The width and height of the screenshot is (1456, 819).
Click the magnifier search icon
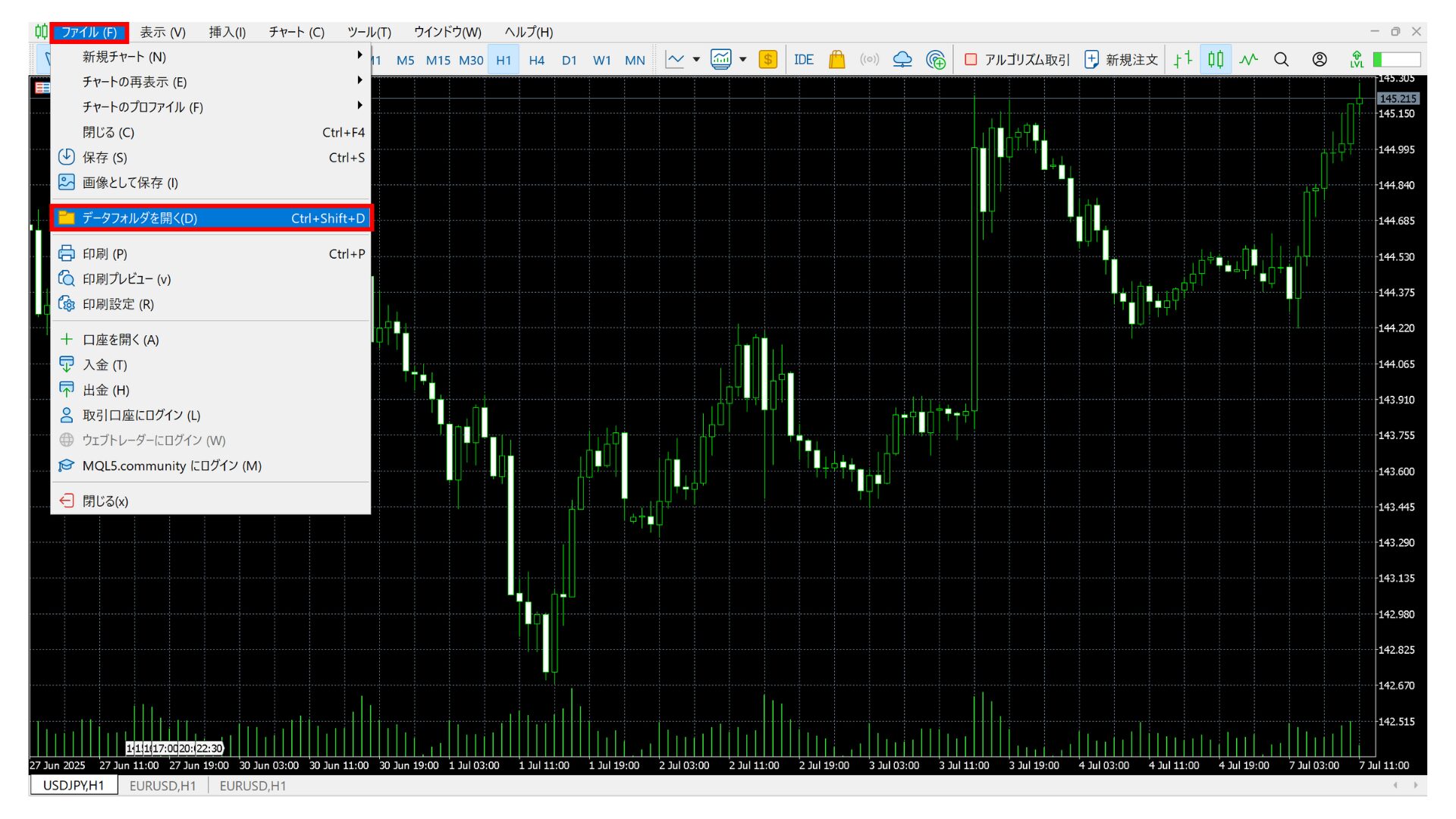[1281, 59]
